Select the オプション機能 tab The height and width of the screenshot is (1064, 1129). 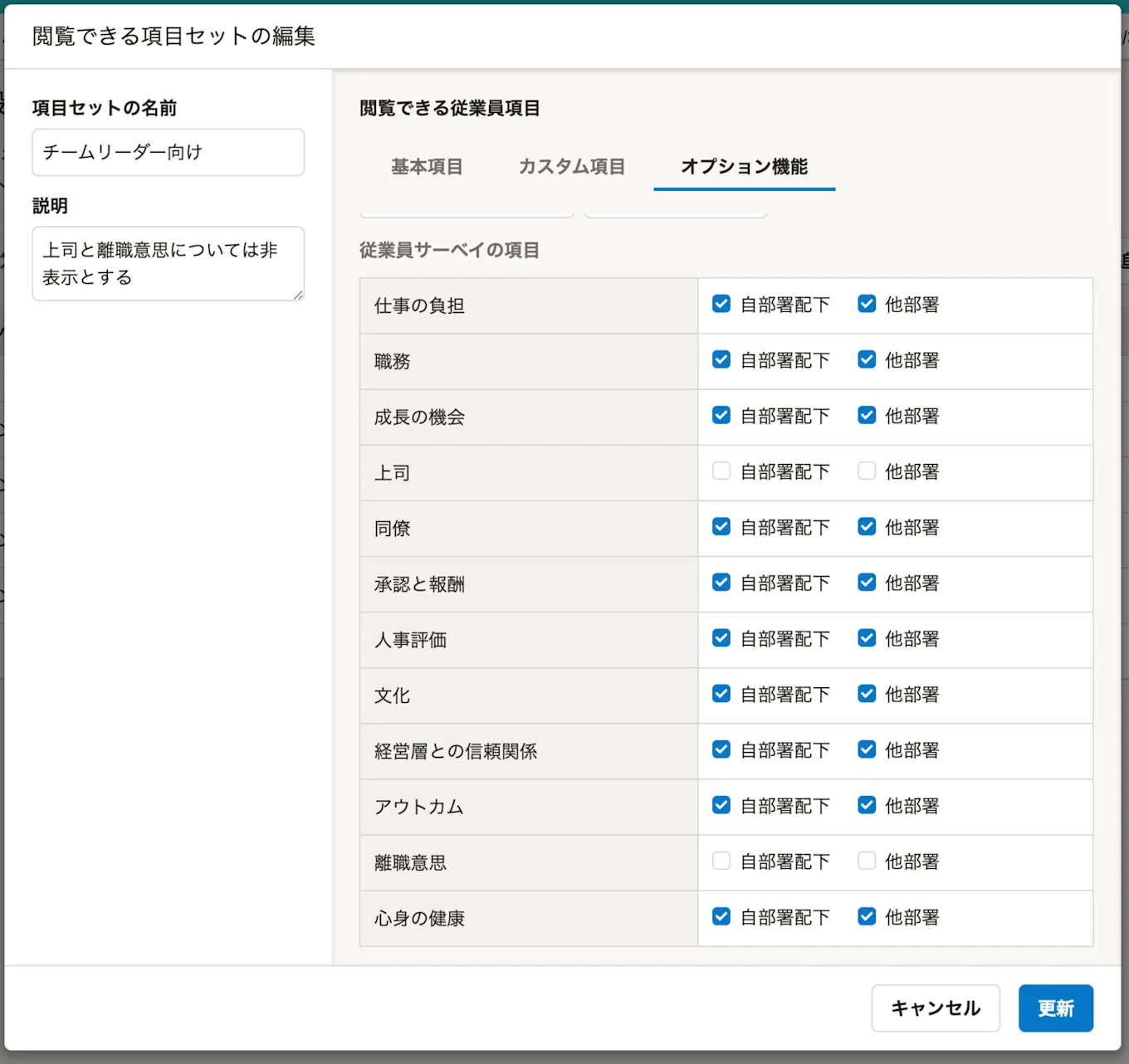[744, 167]
